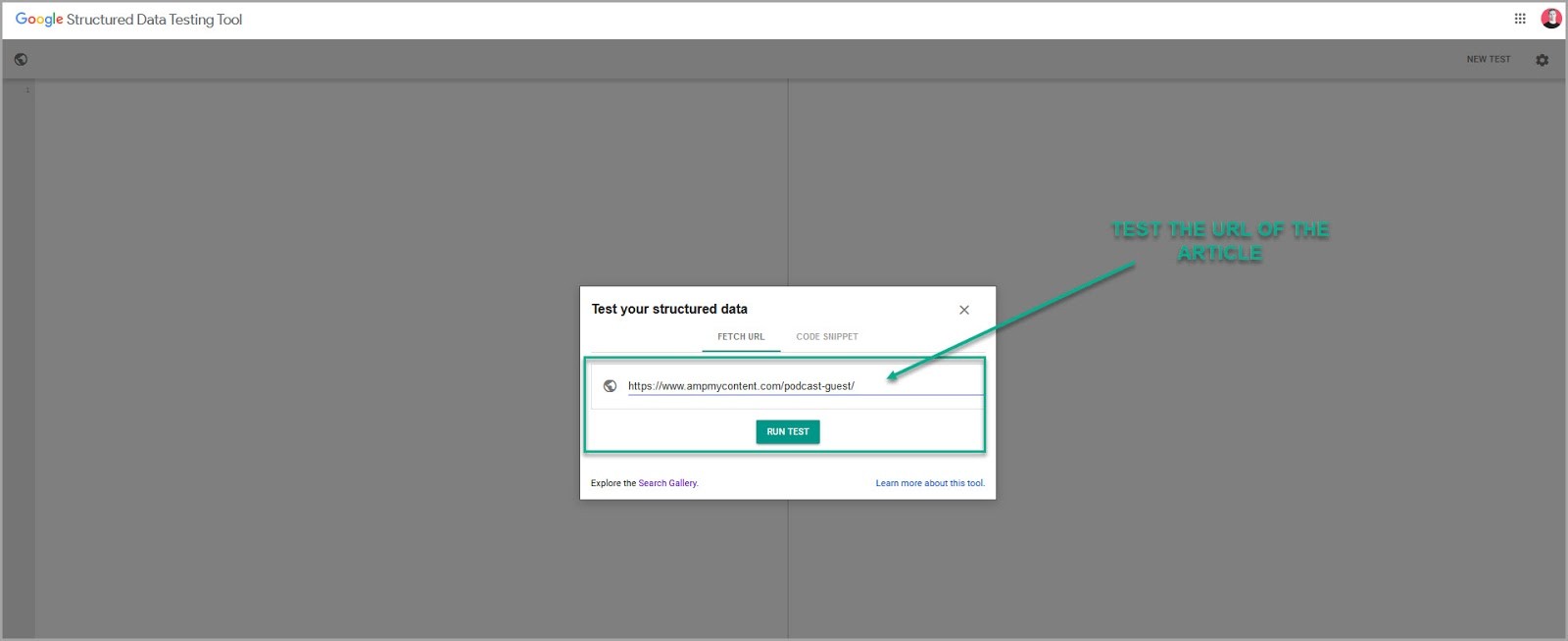The image size is (1568, 641).
Task: Click the Google Structured Data Testing Tool logo
Action: click(128, 20)
